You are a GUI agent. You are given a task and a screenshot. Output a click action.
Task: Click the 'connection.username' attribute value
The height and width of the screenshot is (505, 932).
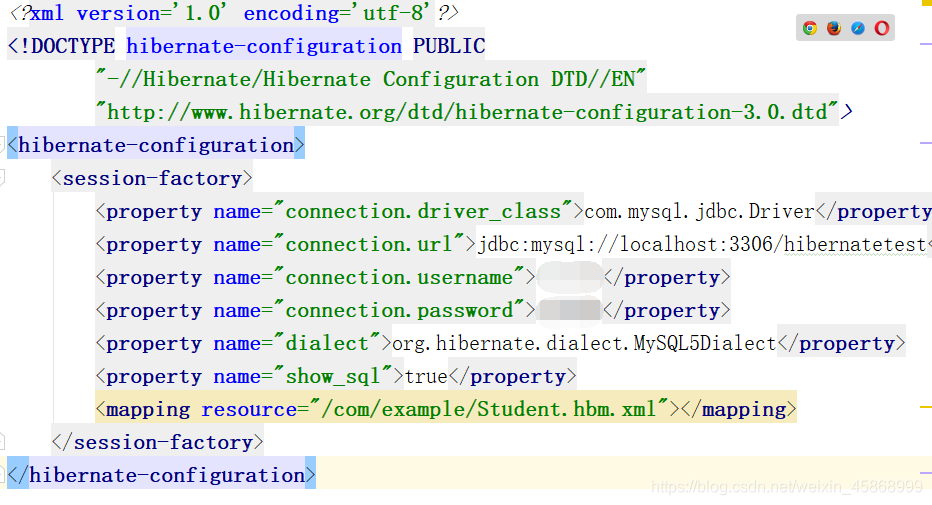(399, 277)
